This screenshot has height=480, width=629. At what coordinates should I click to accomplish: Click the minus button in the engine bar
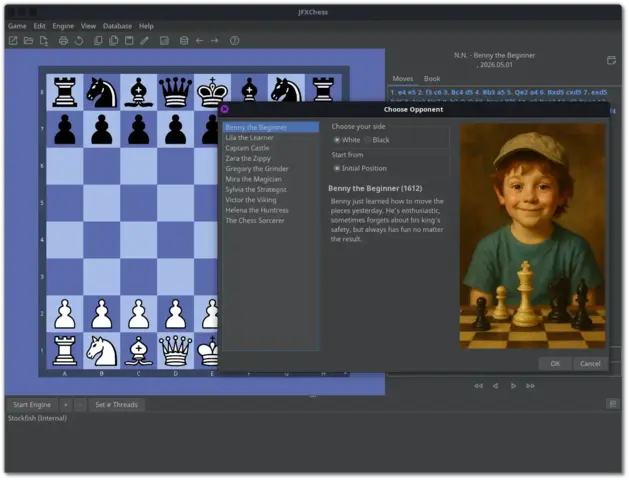pos(80,405)
